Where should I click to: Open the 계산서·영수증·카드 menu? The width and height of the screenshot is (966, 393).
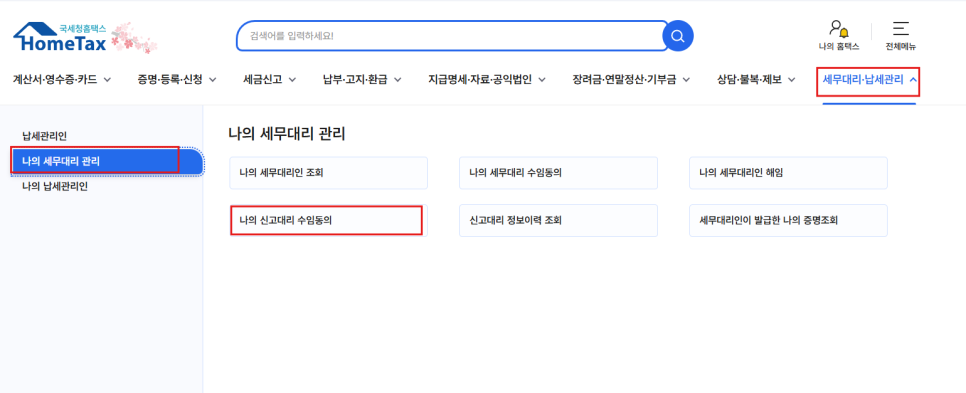(x=55, y=79)
